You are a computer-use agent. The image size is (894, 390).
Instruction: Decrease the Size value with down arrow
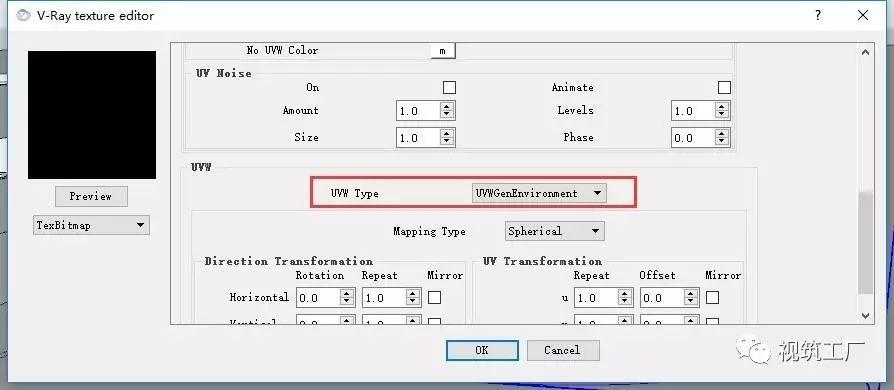coord(447,142)
